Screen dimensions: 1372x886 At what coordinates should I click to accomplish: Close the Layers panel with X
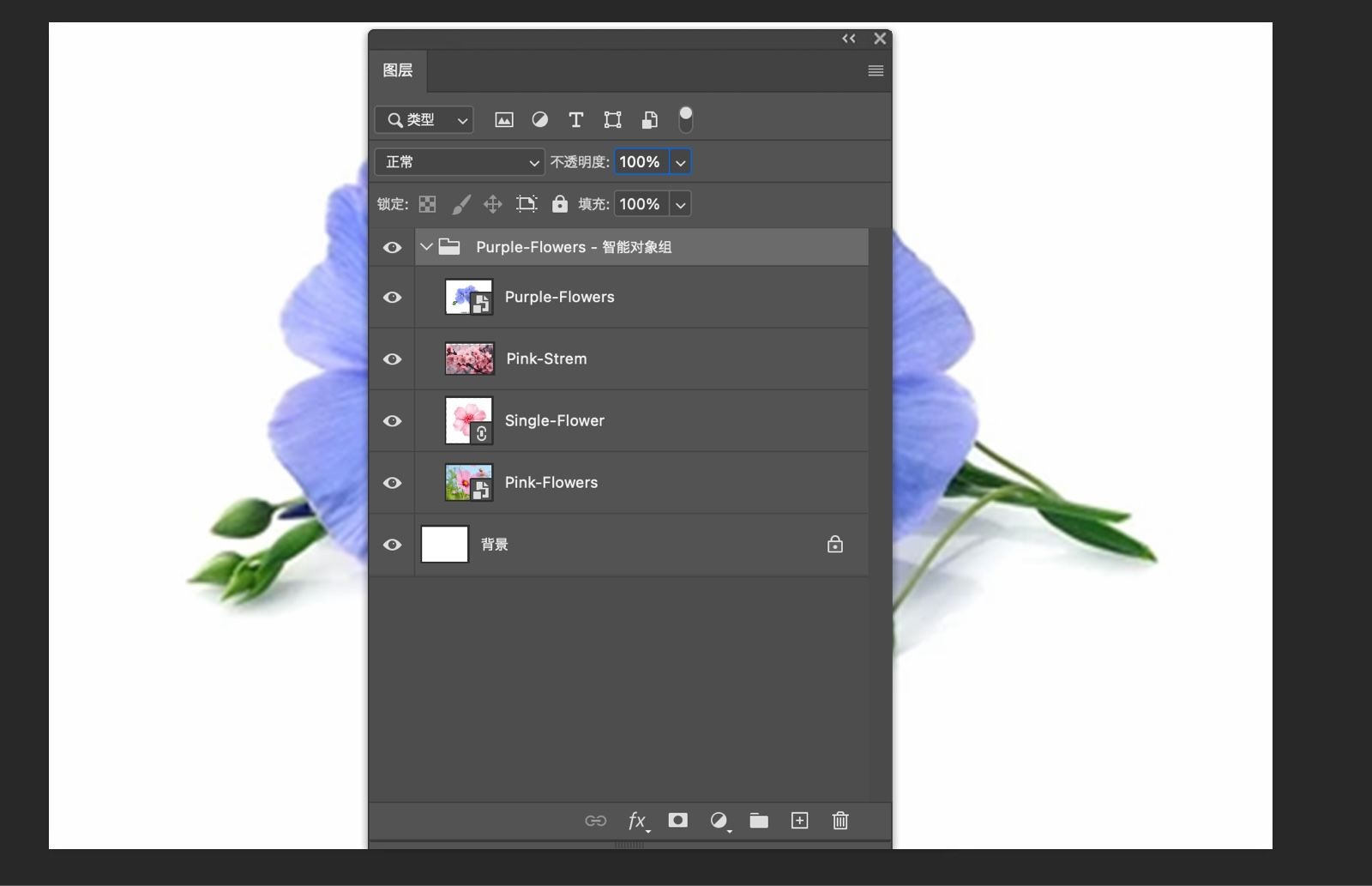pos(880,39)
